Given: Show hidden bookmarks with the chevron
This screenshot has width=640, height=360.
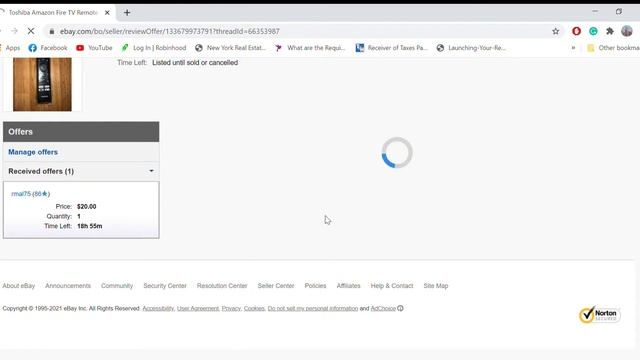Looking at the screenshot, I should [x=573, y=48].
